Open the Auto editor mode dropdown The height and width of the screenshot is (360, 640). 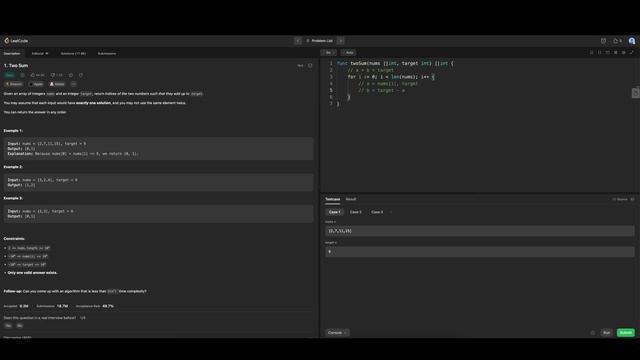pos(349,53)
